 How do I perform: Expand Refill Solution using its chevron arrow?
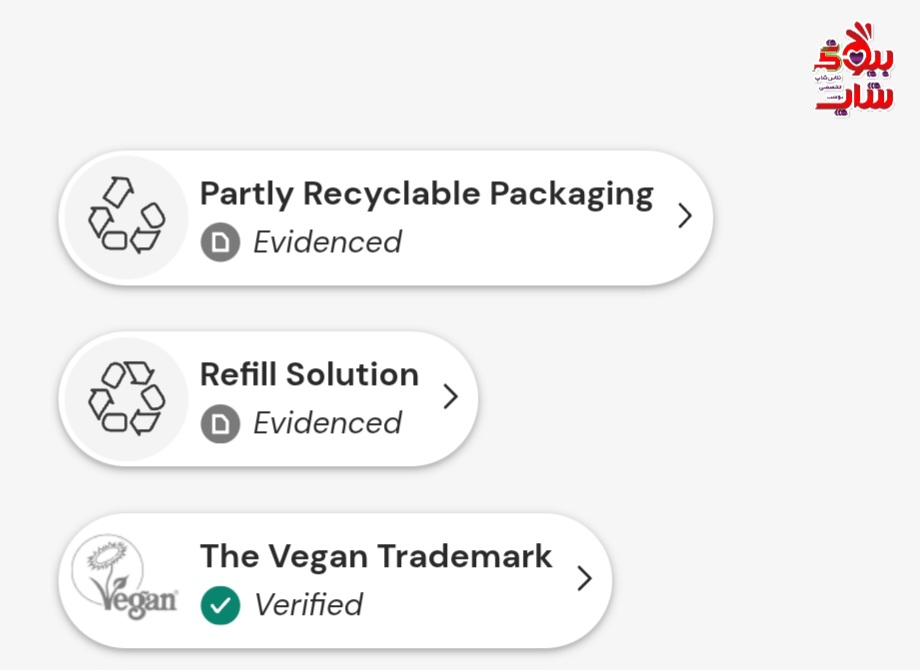pyautogui.click(x=450, y=397)
